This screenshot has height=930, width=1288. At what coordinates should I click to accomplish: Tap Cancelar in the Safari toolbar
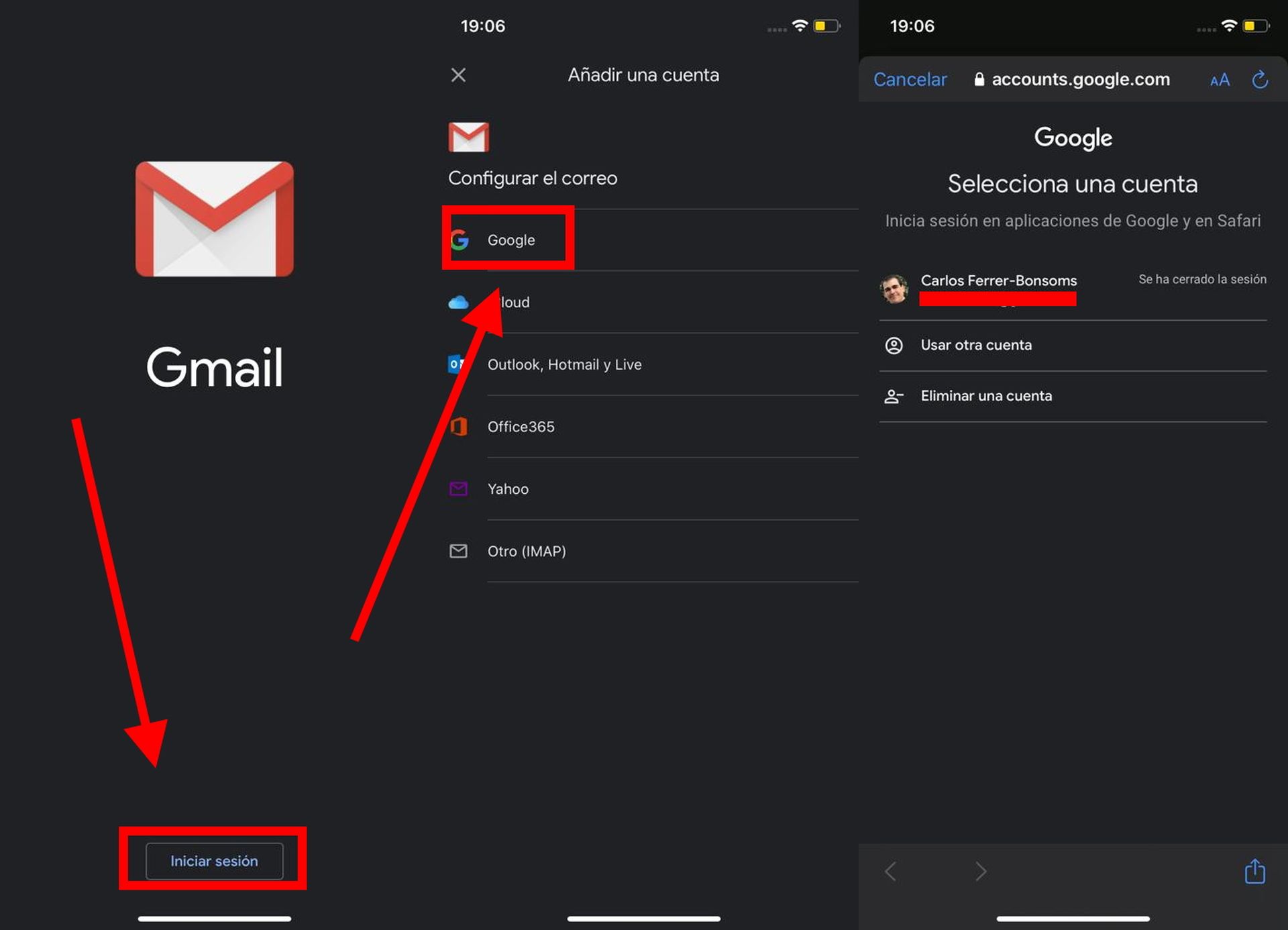pyautogui.click(x=910, y=79)
